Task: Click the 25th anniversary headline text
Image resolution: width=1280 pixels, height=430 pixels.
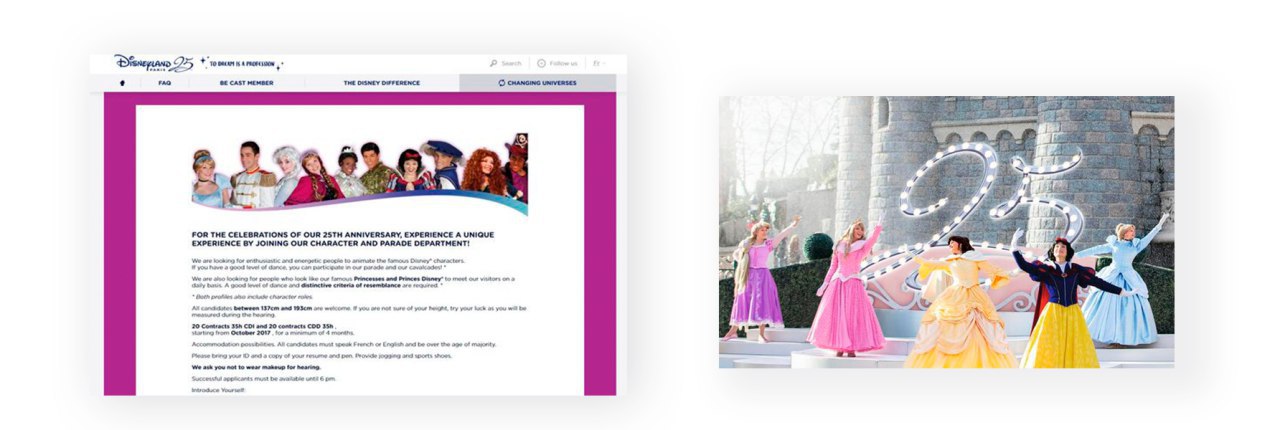Action: pyautogui.click(x=343, y=238)
